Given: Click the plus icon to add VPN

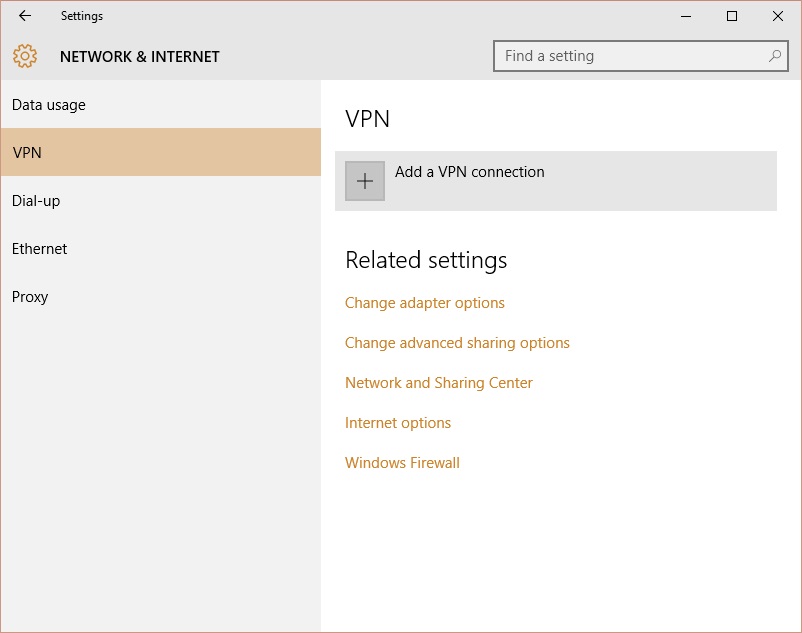Looking at the screenshot, I should click(x=365, y=181).
